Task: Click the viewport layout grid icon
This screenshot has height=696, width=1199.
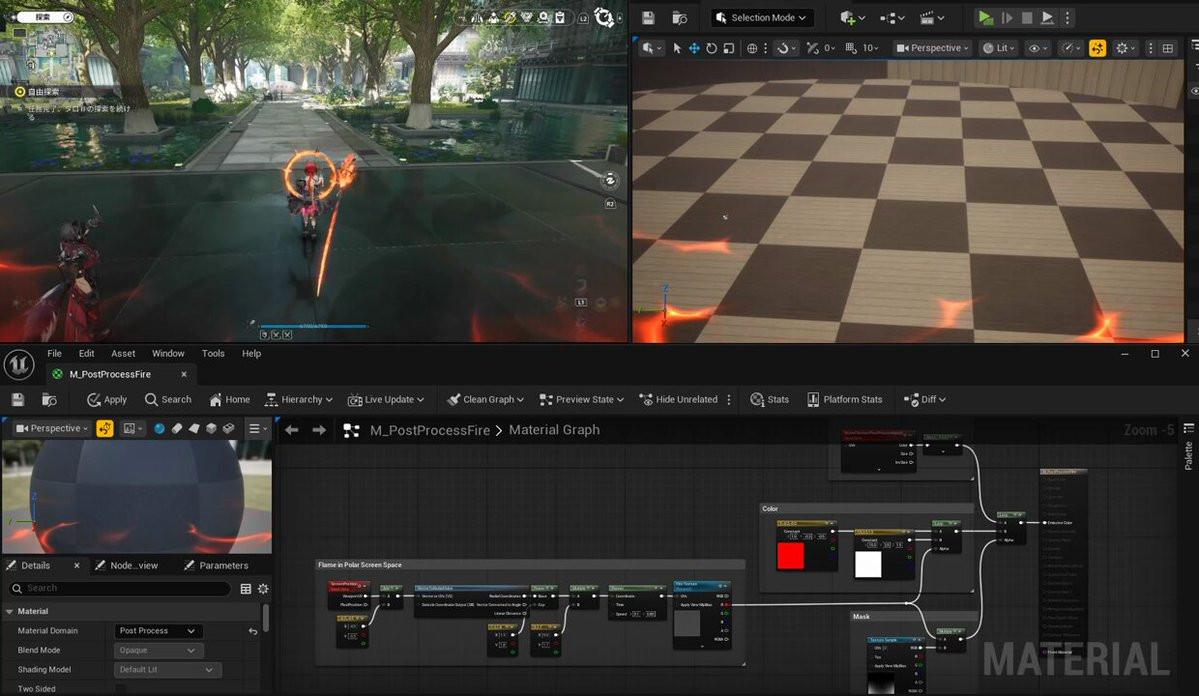Action: click(1168, 48)
